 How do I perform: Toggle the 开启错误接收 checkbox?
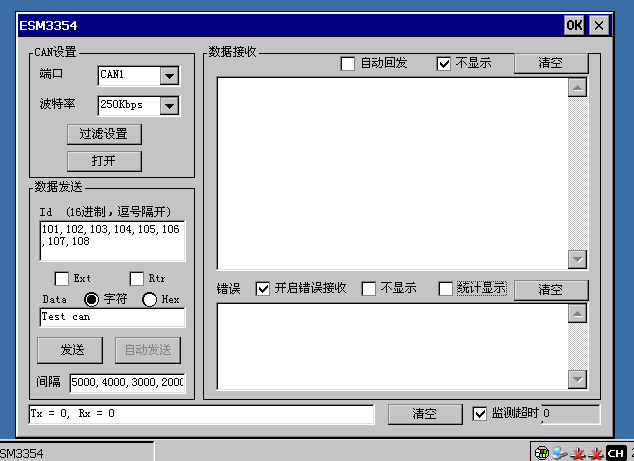[x=263, y=289]
